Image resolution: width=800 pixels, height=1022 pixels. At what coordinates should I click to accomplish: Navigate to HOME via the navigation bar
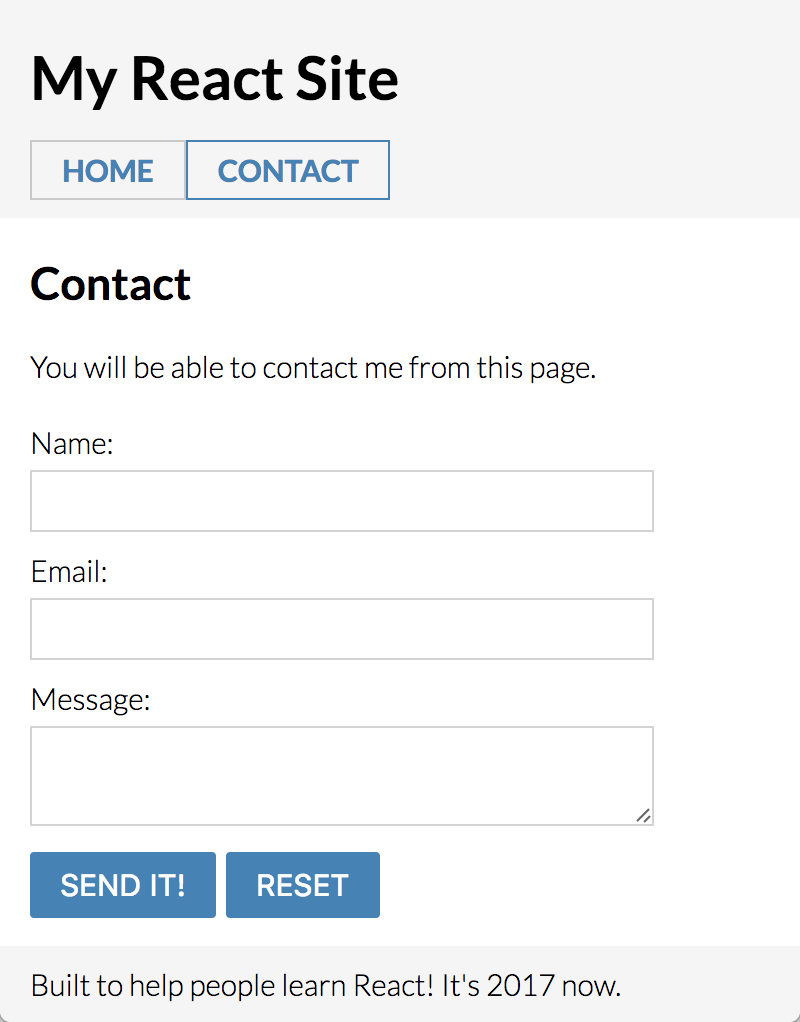[107, 170]
